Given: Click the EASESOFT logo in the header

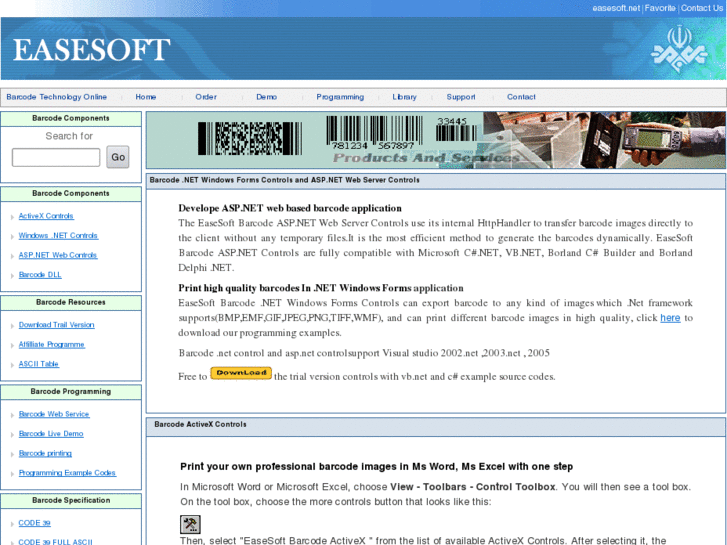Looking at the screenshot, I should 92,50.
